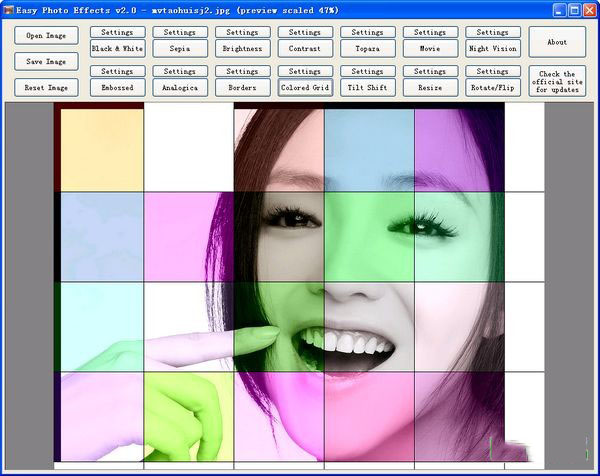Open the About dialog

[x=557, y=42]
